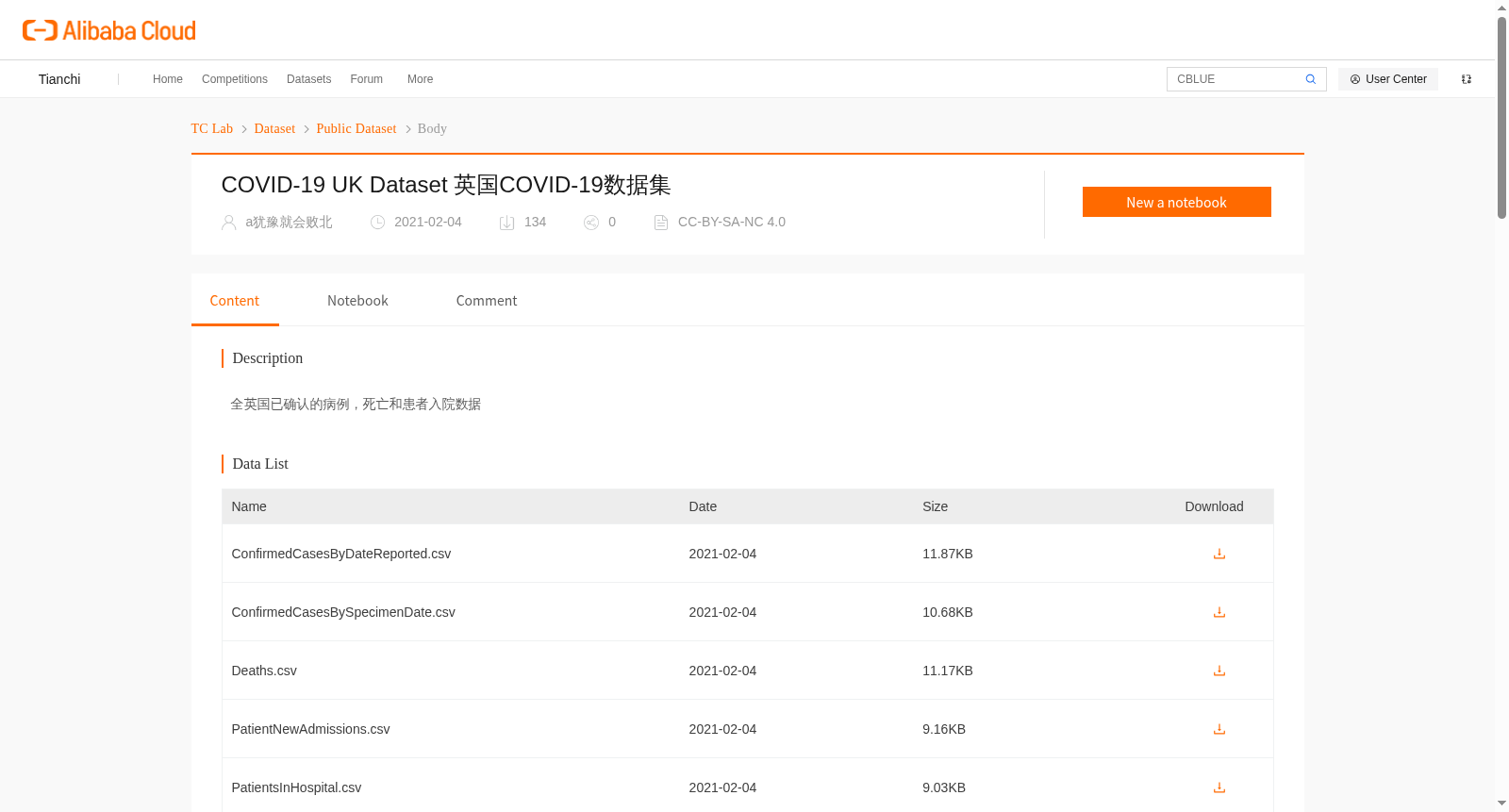Click the dataset title heading
This screenshot has height=812, width=1509.
(x=446, y=185)
